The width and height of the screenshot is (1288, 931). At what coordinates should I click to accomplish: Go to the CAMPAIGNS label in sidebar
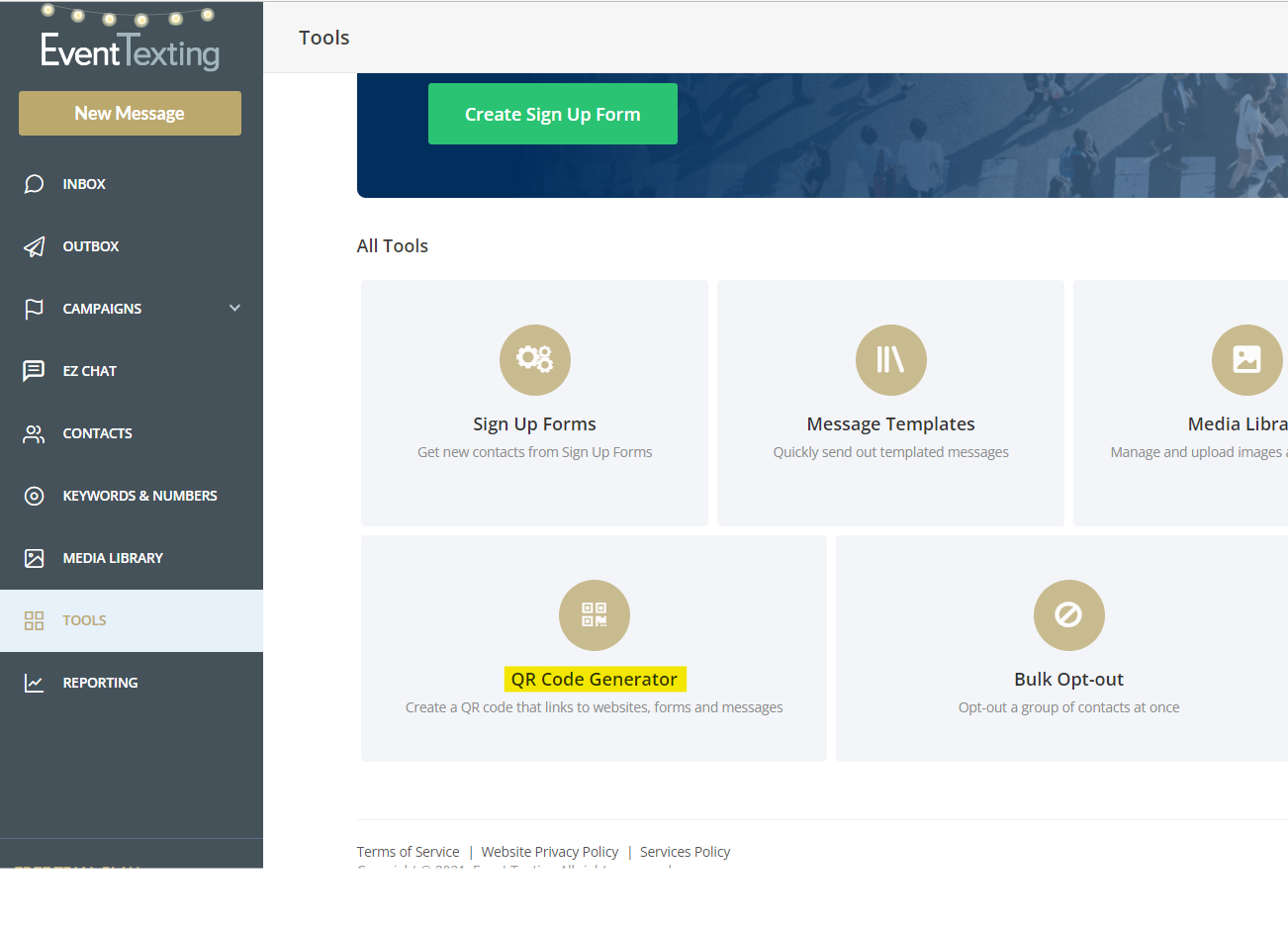pos(102,309)
